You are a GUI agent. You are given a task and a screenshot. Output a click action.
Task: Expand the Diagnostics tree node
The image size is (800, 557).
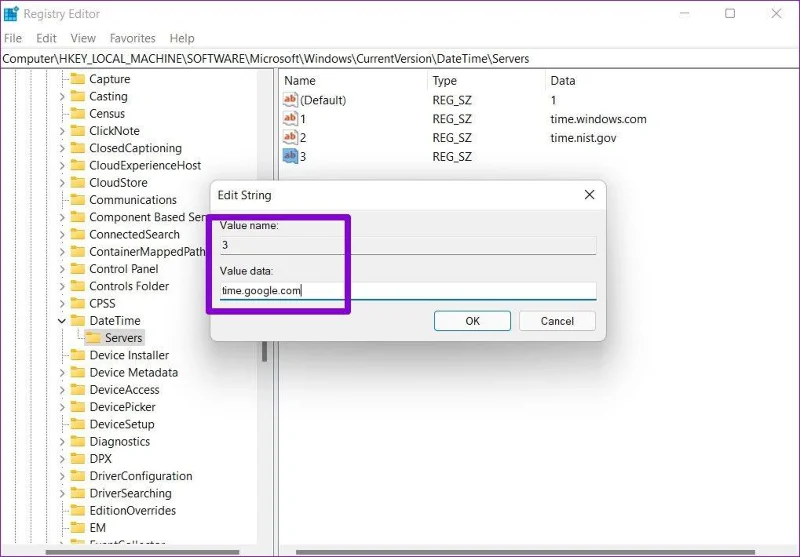click(x=62, y=442)
